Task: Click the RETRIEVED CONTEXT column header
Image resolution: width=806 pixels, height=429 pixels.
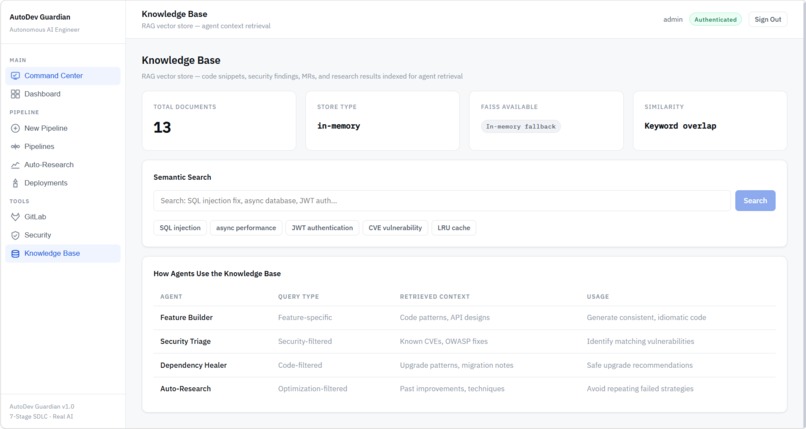Action: (434, 296)
